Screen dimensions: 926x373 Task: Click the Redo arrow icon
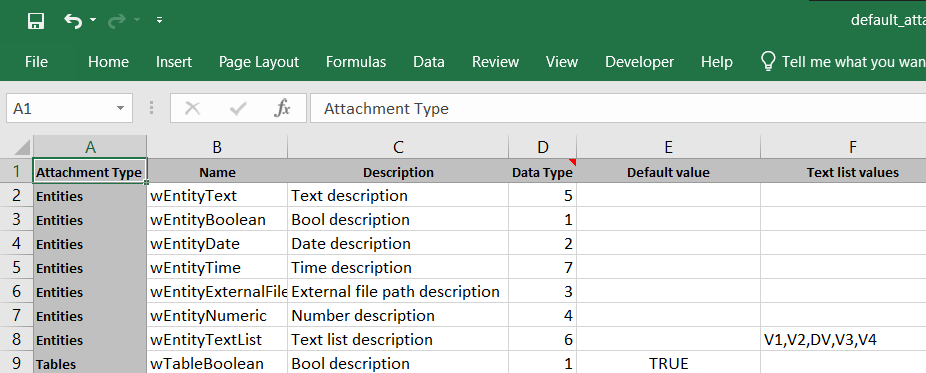(x=117, y=21)
